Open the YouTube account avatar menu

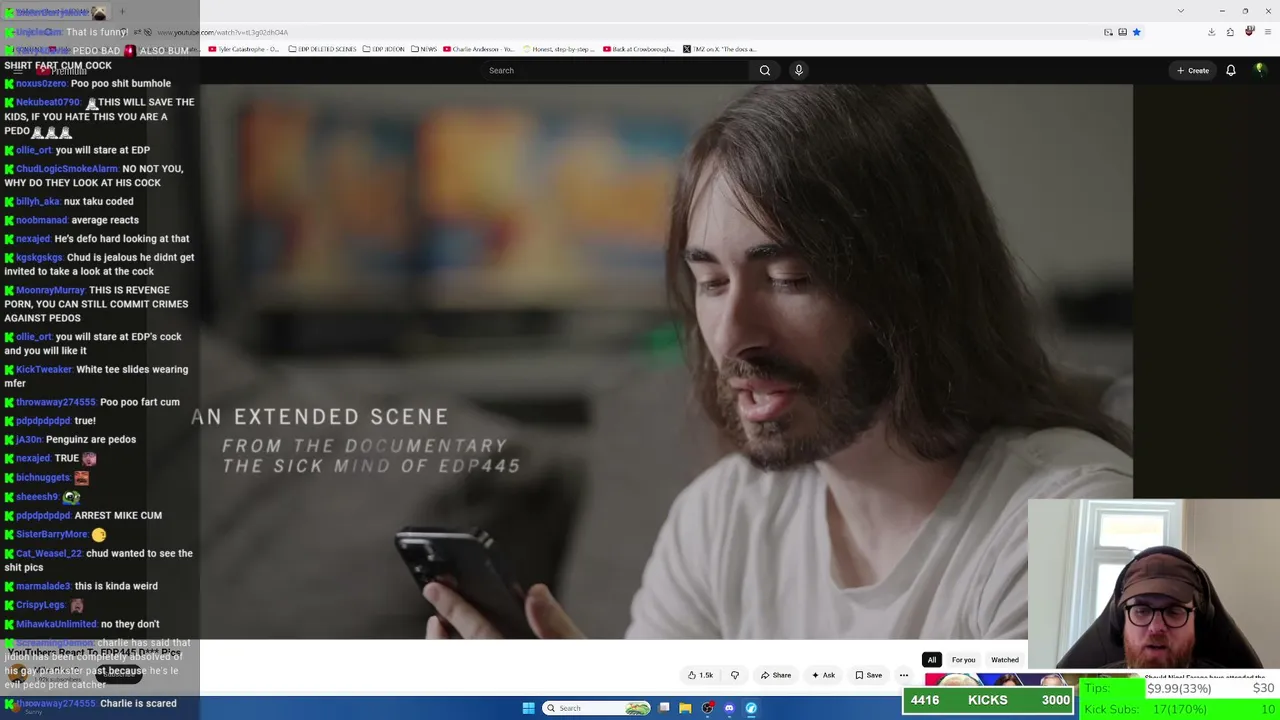(x=1260, y=70)
